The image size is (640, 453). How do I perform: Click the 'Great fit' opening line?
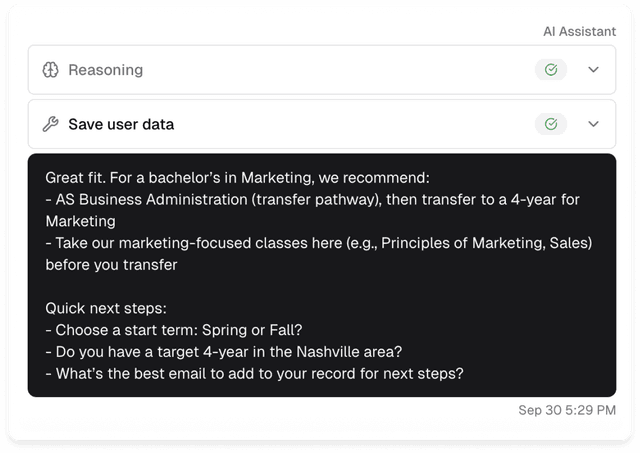pyautogui.click(x=237, y=178)
